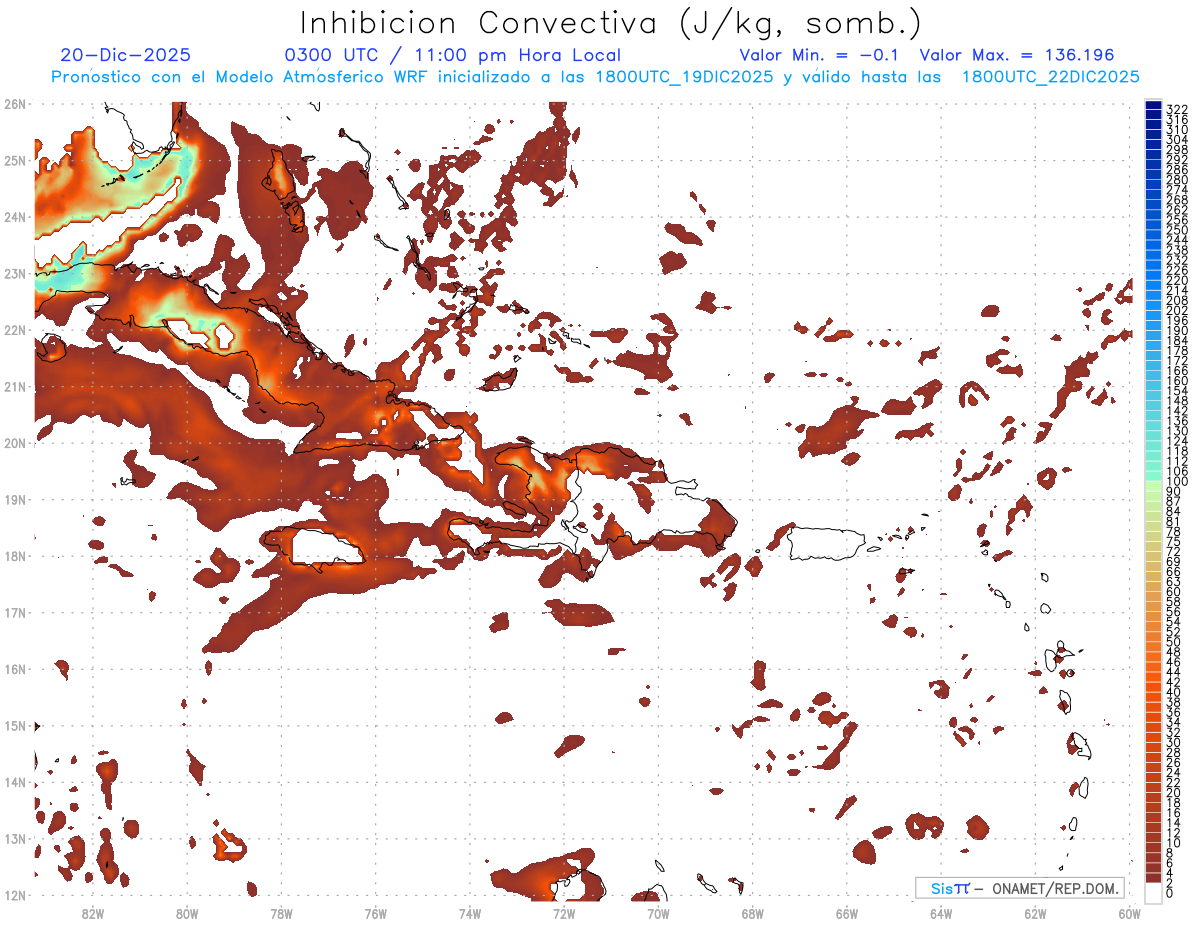Click the 14N latitude label
The image size is (1200, 927).
click(x=14, y=782)
